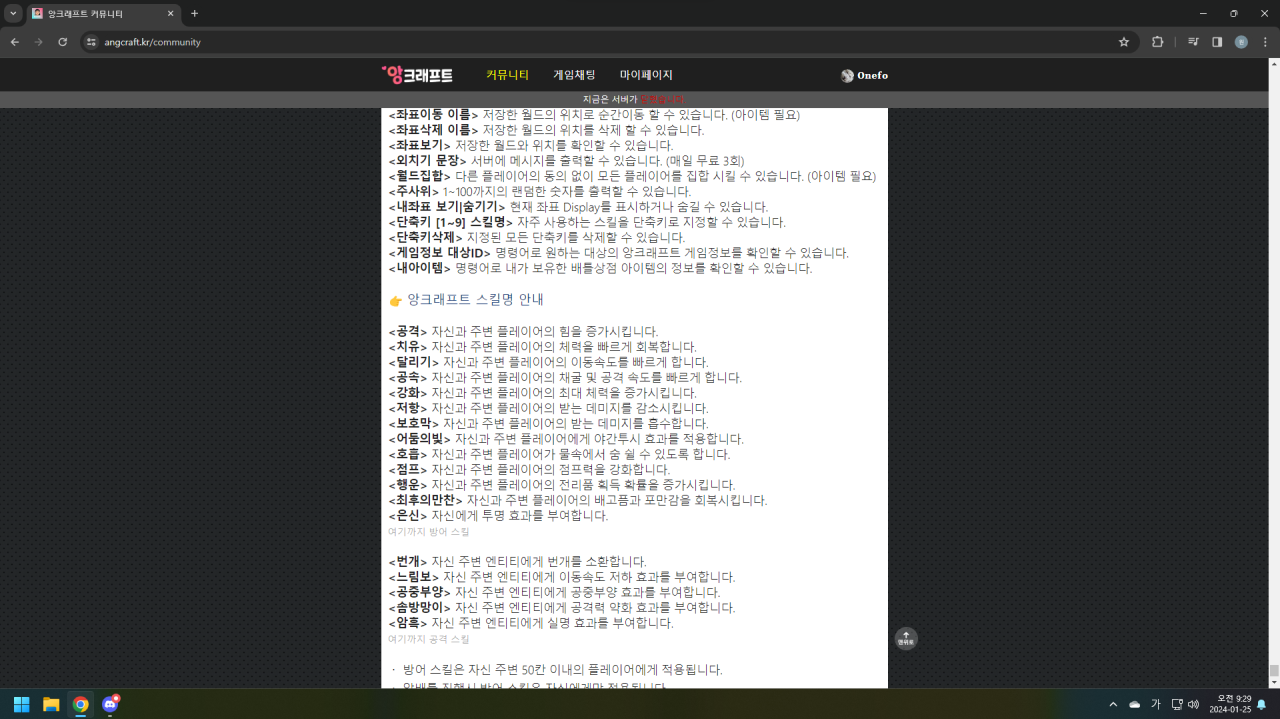Go back with the browser back arrow

[15, 42]
